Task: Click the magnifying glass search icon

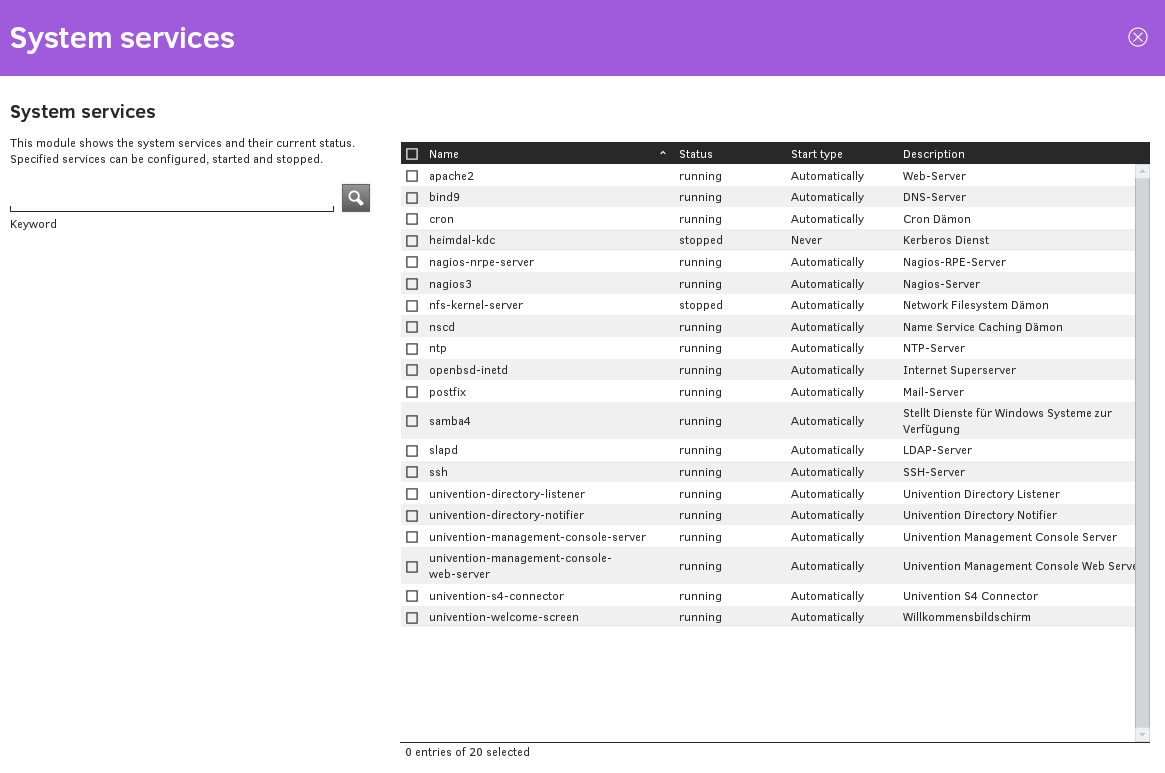Action: coord(355,198)
